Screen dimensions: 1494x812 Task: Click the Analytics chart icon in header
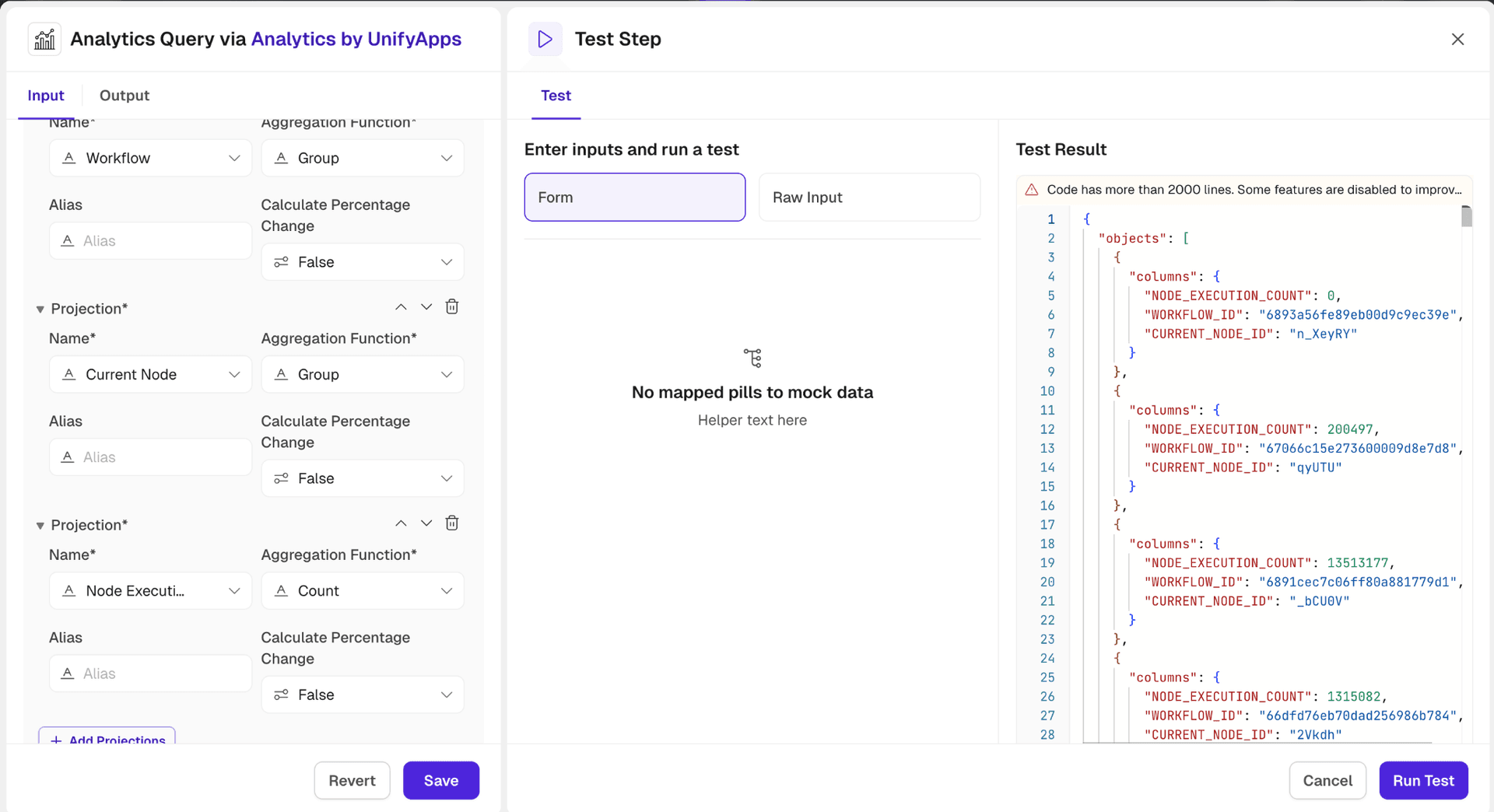44,39
